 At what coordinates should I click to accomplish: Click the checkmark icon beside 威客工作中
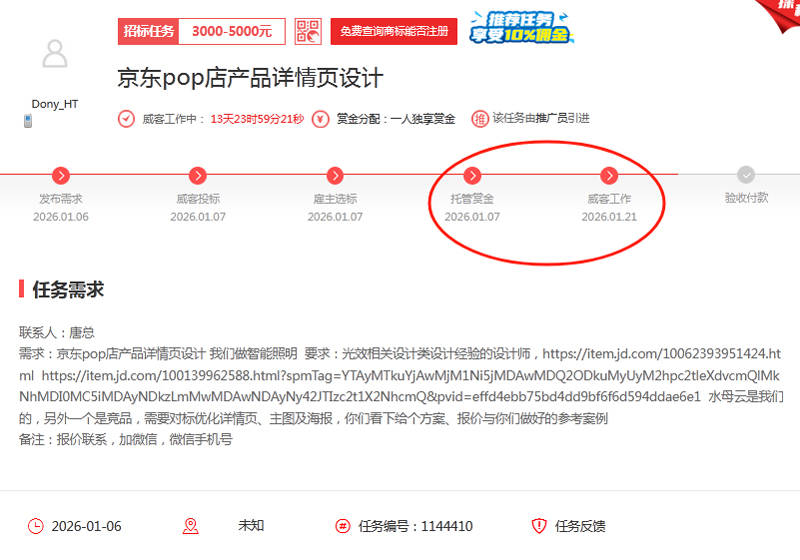click(126, 119)
